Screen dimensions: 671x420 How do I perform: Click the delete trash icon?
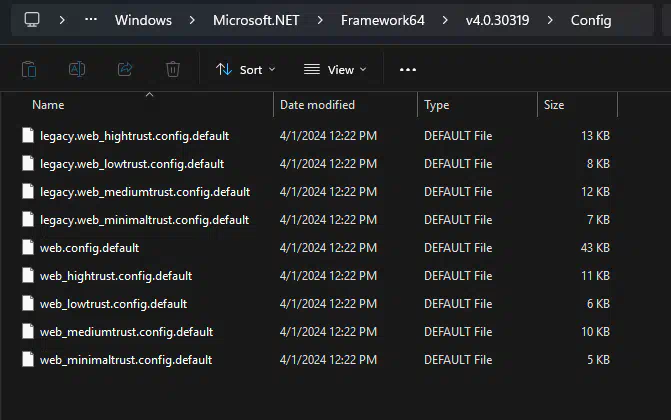click(x=173, y=69)
